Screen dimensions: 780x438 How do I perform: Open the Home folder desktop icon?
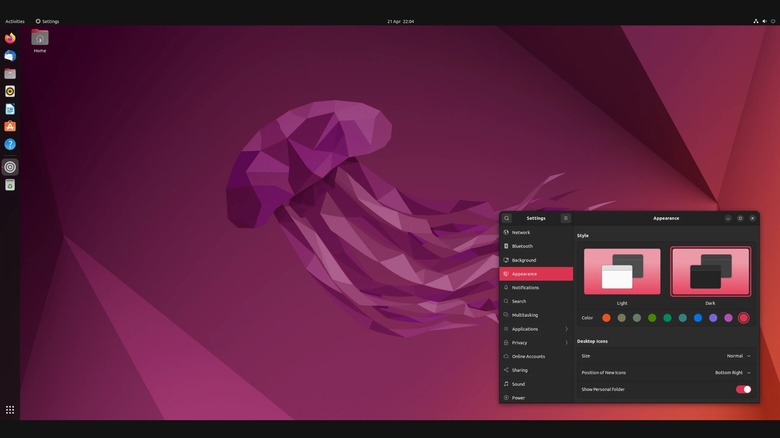pyautogui.click(x=40, y=41)
